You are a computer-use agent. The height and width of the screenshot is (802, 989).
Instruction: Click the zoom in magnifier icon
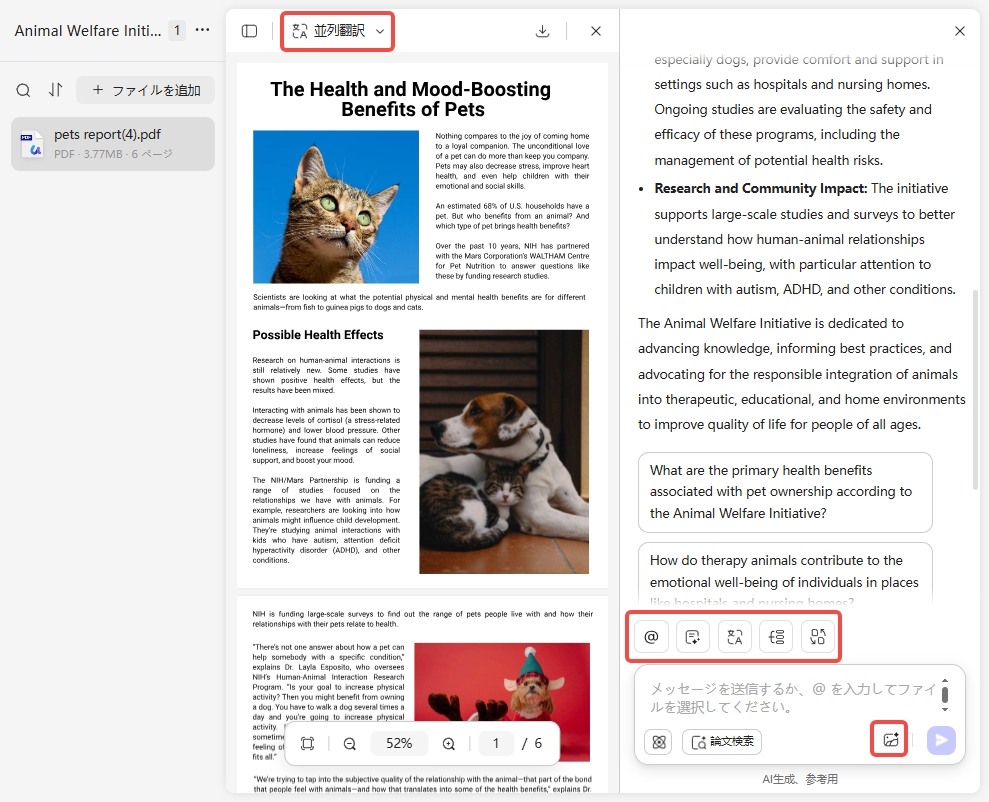click(448, 743)
